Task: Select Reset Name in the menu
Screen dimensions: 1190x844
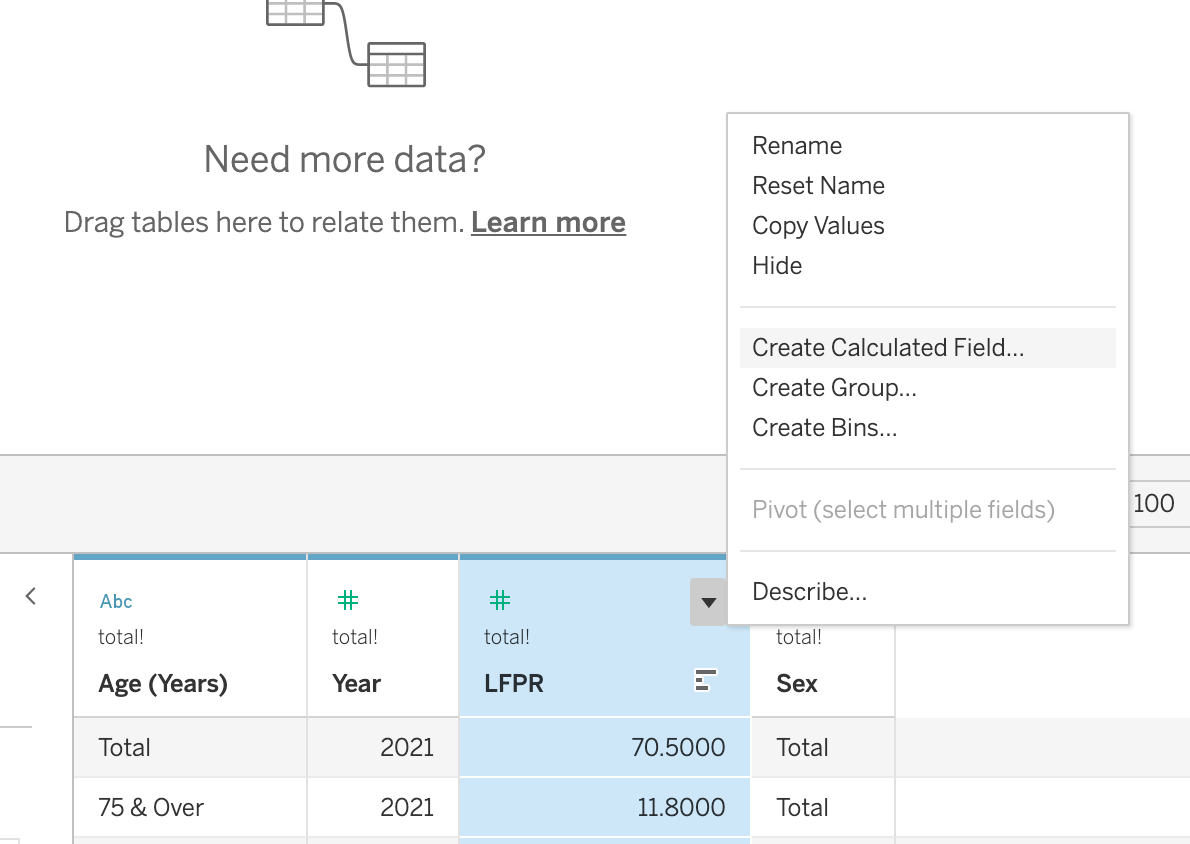Action: tap(818, 186)
